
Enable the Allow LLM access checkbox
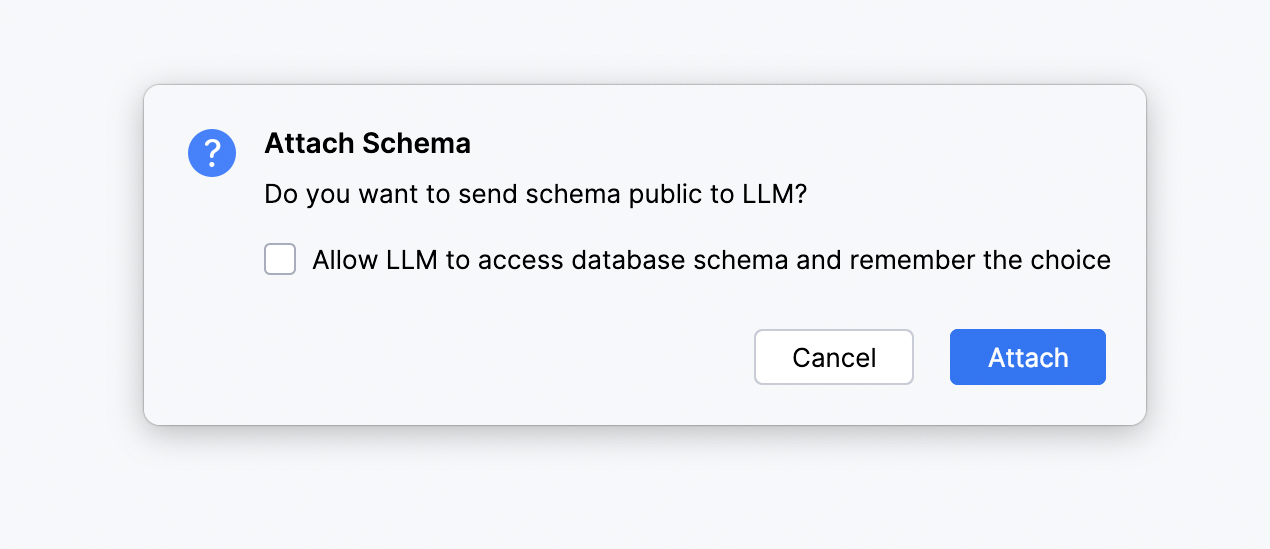click(280, 260)
